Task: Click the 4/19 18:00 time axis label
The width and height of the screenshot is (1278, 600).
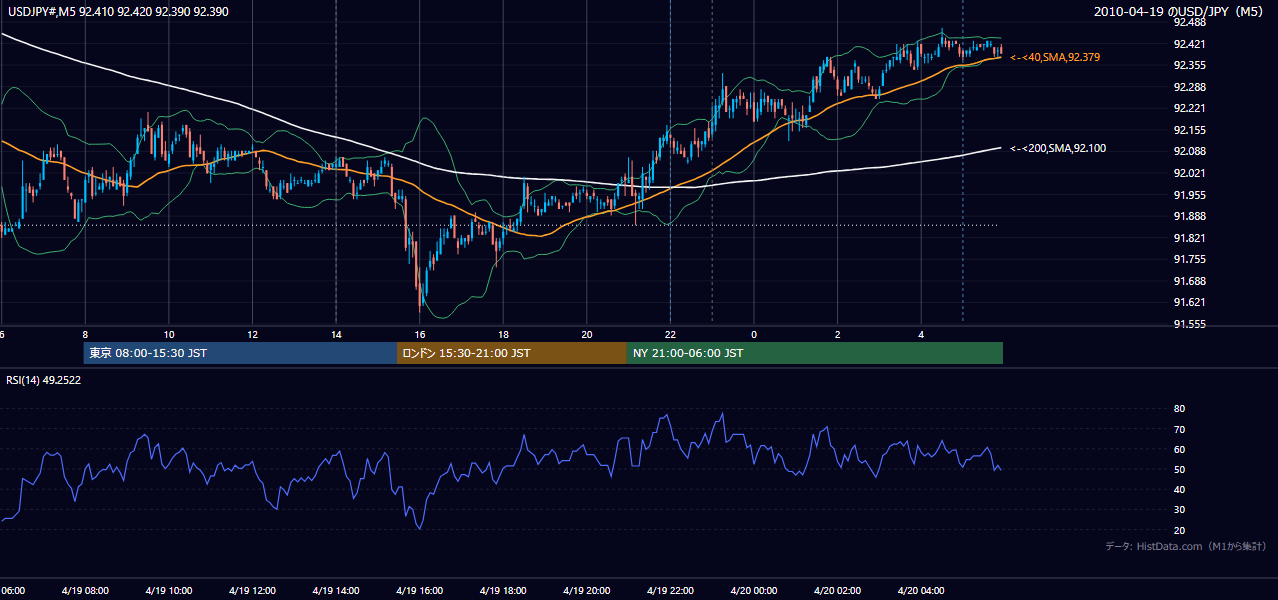Action: (x=503, y=590)
